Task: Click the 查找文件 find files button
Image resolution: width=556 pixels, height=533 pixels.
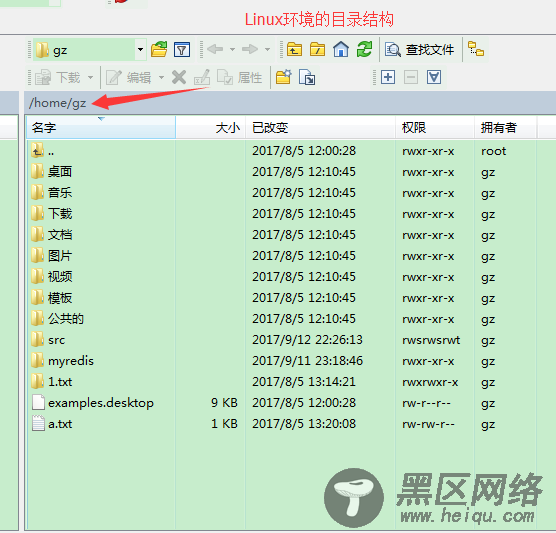Action: click(x=420, y=50)
